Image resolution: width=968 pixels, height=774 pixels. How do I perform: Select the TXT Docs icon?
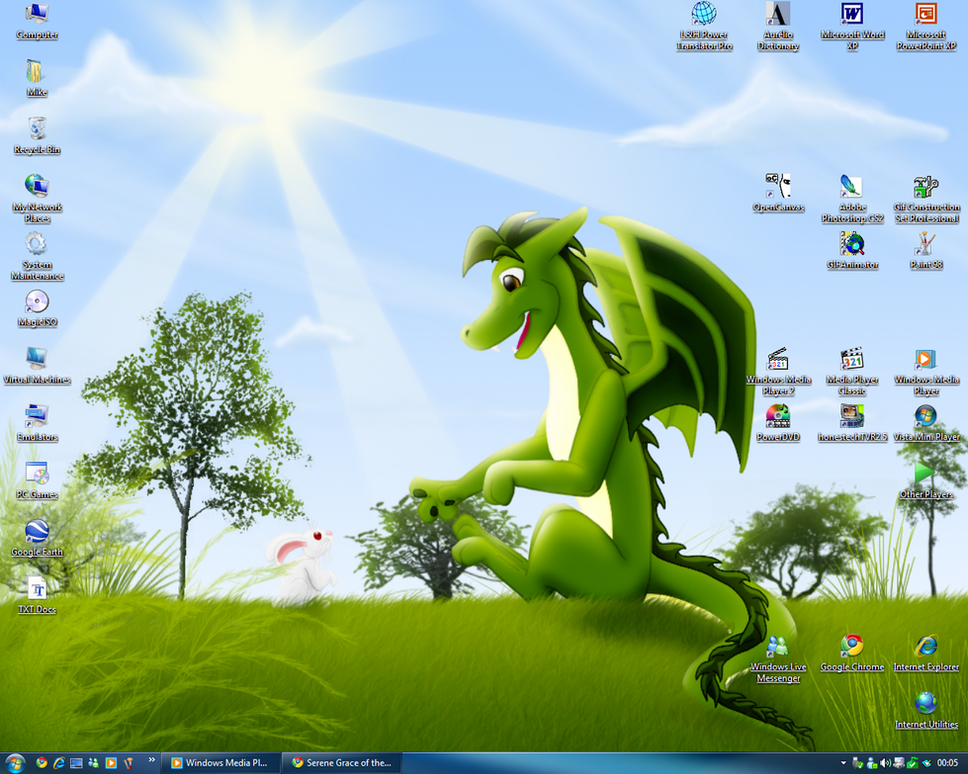(x=37, y=596)
